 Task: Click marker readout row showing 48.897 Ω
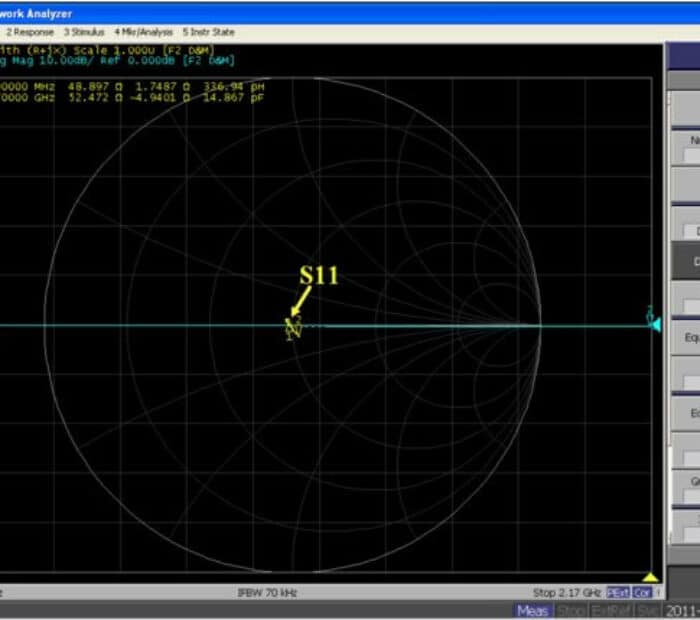coord(132,86)
